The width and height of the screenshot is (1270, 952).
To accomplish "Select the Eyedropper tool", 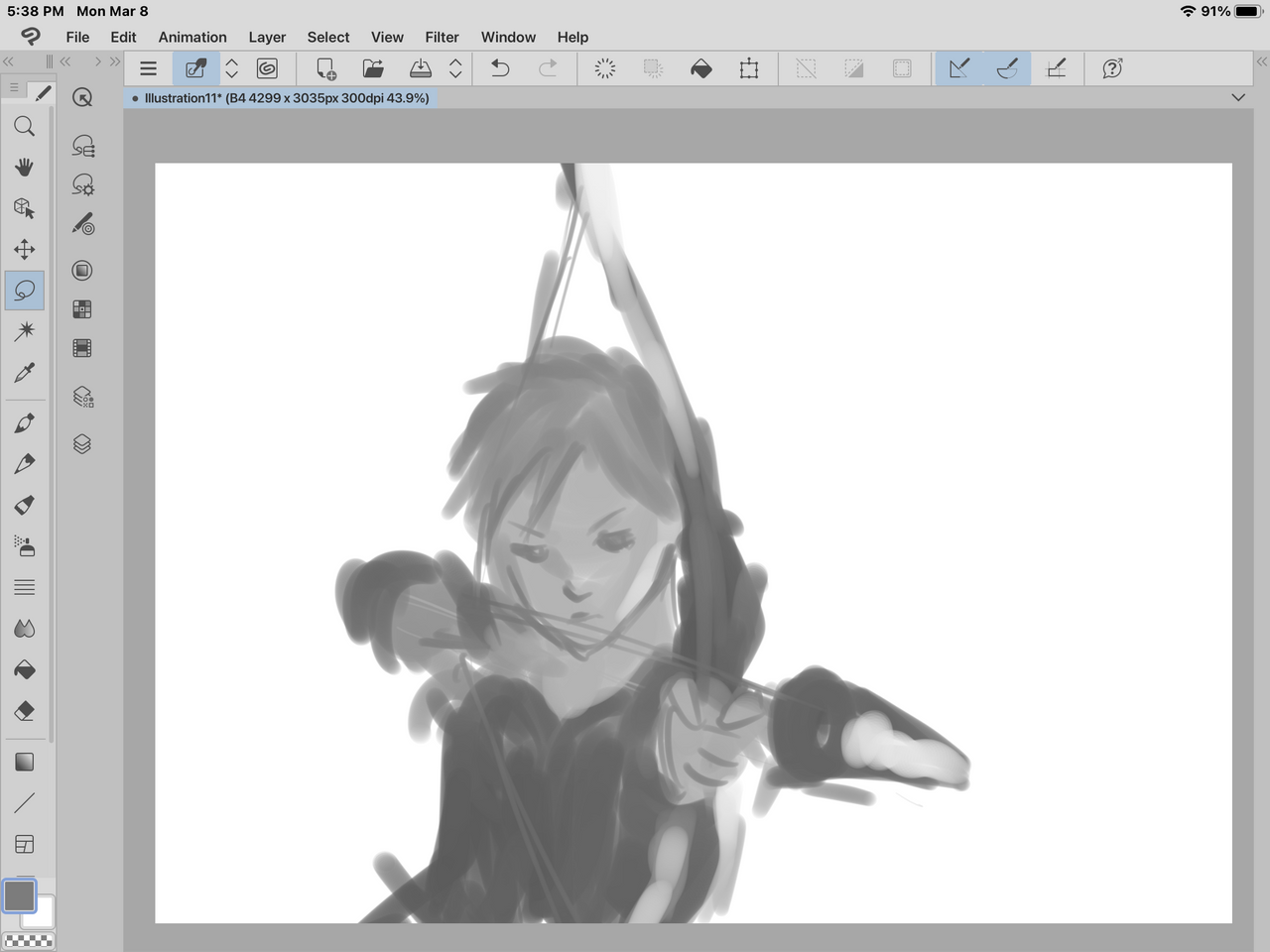I will 25,373.
